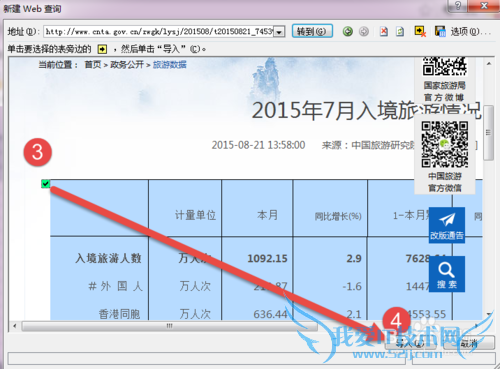Open the 旅游数据 breadcrumb link

pos(169,64)
